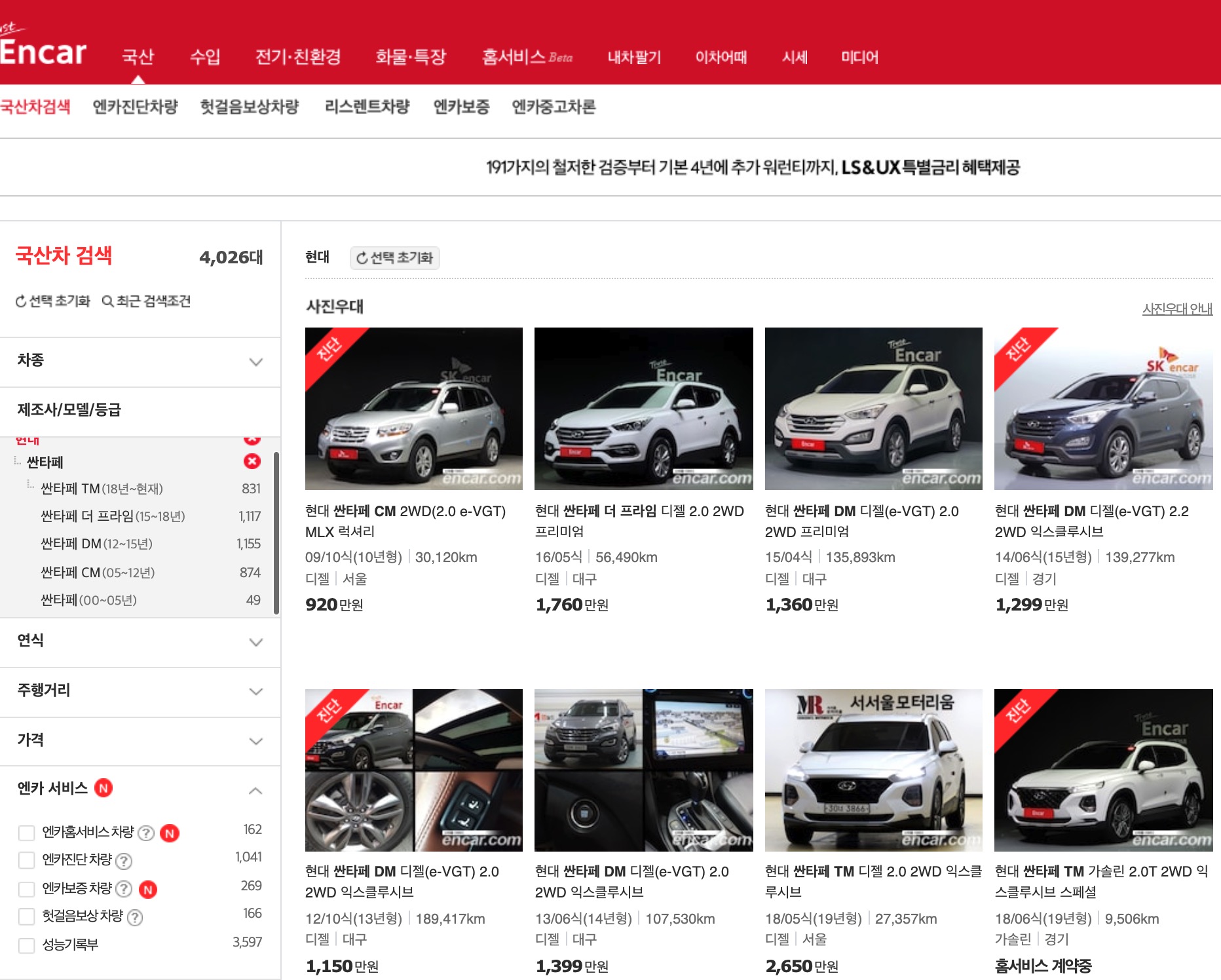Open the 이차어때 menu
The width and height of the screenshot is (1221, 980).
[x=721, y=57]
